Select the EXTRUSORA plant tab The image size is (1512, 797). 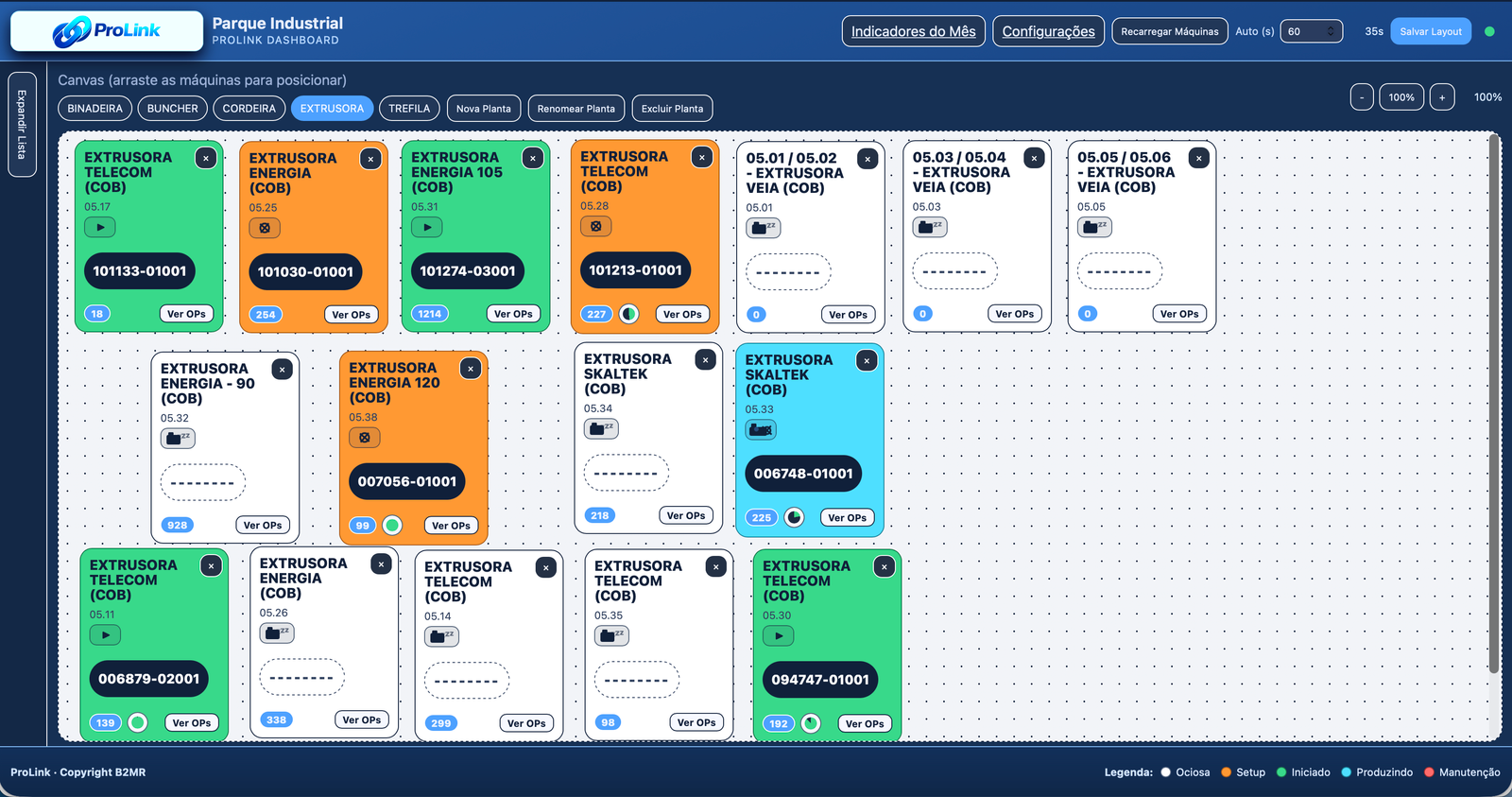[x=333, y=109]
